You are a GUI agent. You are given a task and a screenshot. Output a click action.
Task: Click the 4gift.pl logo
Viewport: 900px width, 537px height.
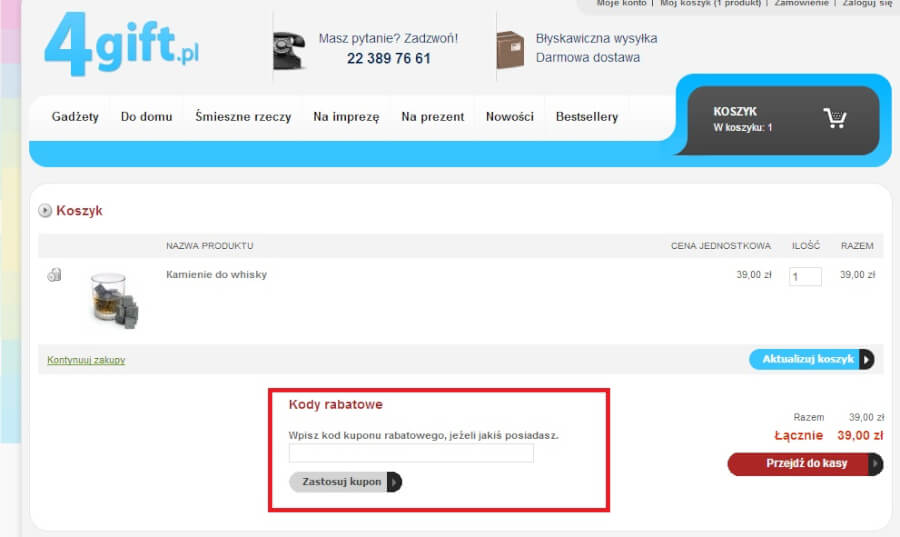point(121,45)
